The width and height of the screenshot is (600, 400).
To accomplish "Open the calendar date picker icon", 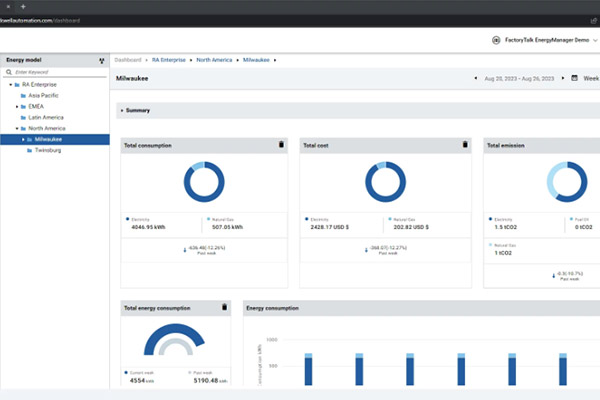I will 574,78.
